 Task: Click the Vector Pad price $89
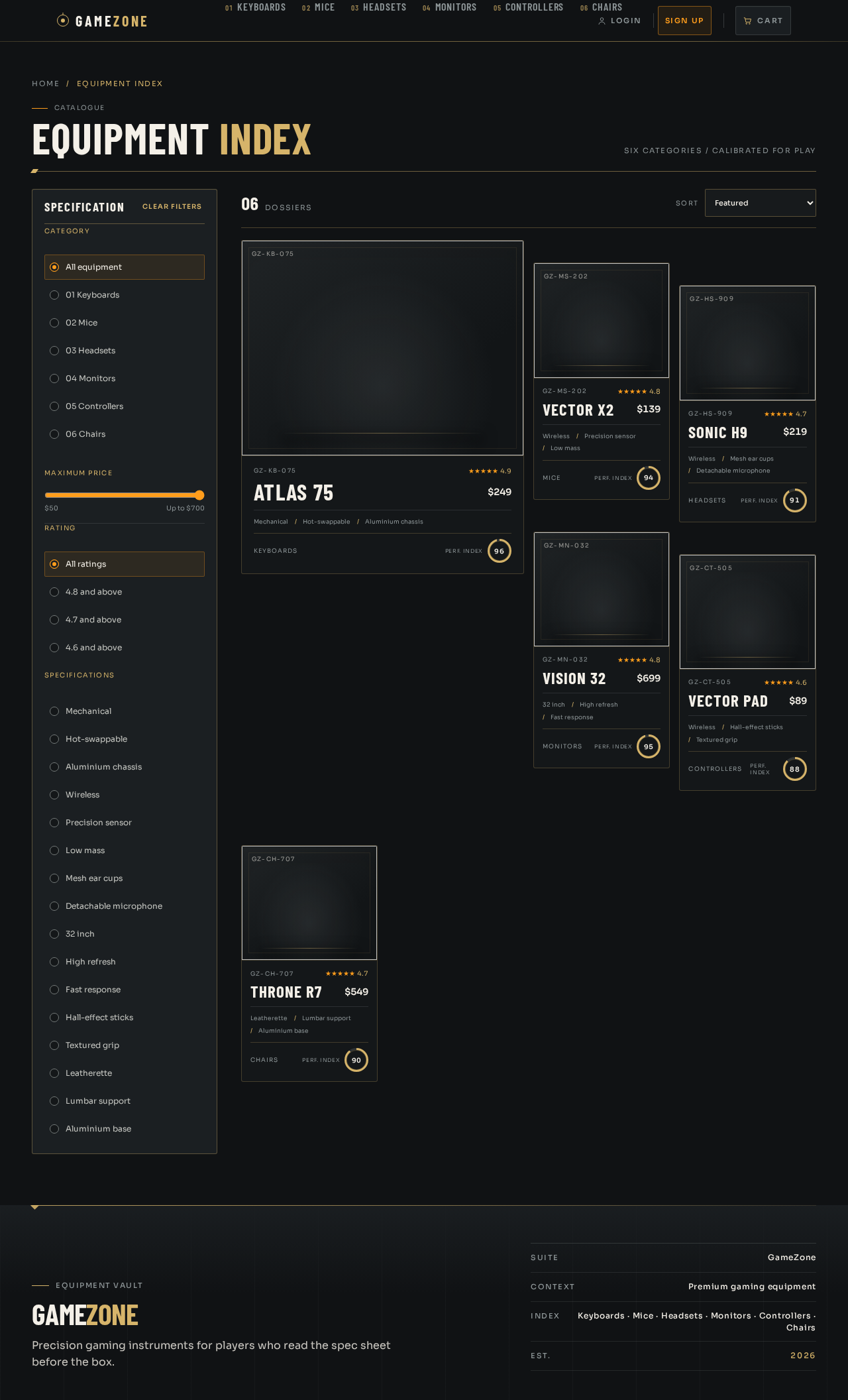pyautogui.click(x=798, y=701)
